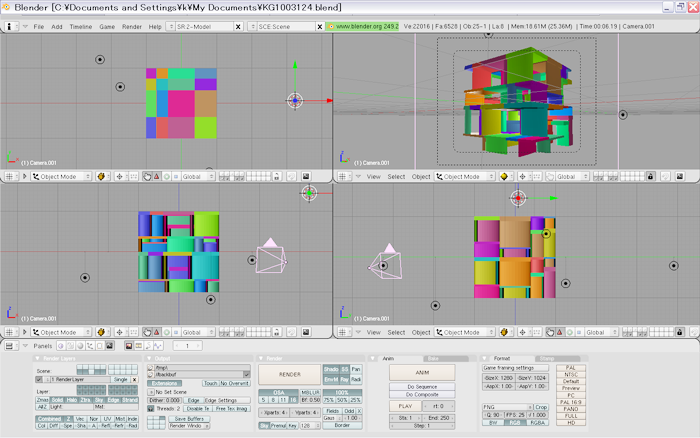The image size is (700, 438).
Task: Toggle the Halo render layer option
Action: coord(72,400)
